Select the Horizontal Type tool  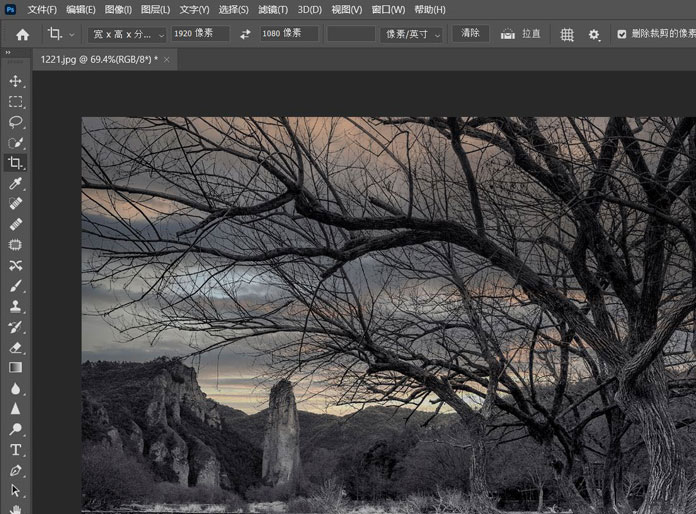[15, 449]
